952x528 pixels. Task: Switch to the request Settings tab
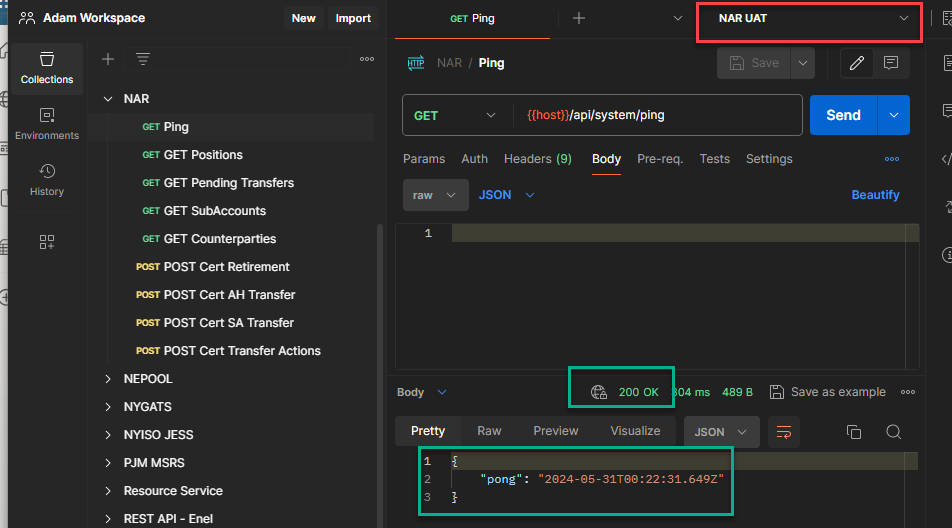click(x=769, y=159)
